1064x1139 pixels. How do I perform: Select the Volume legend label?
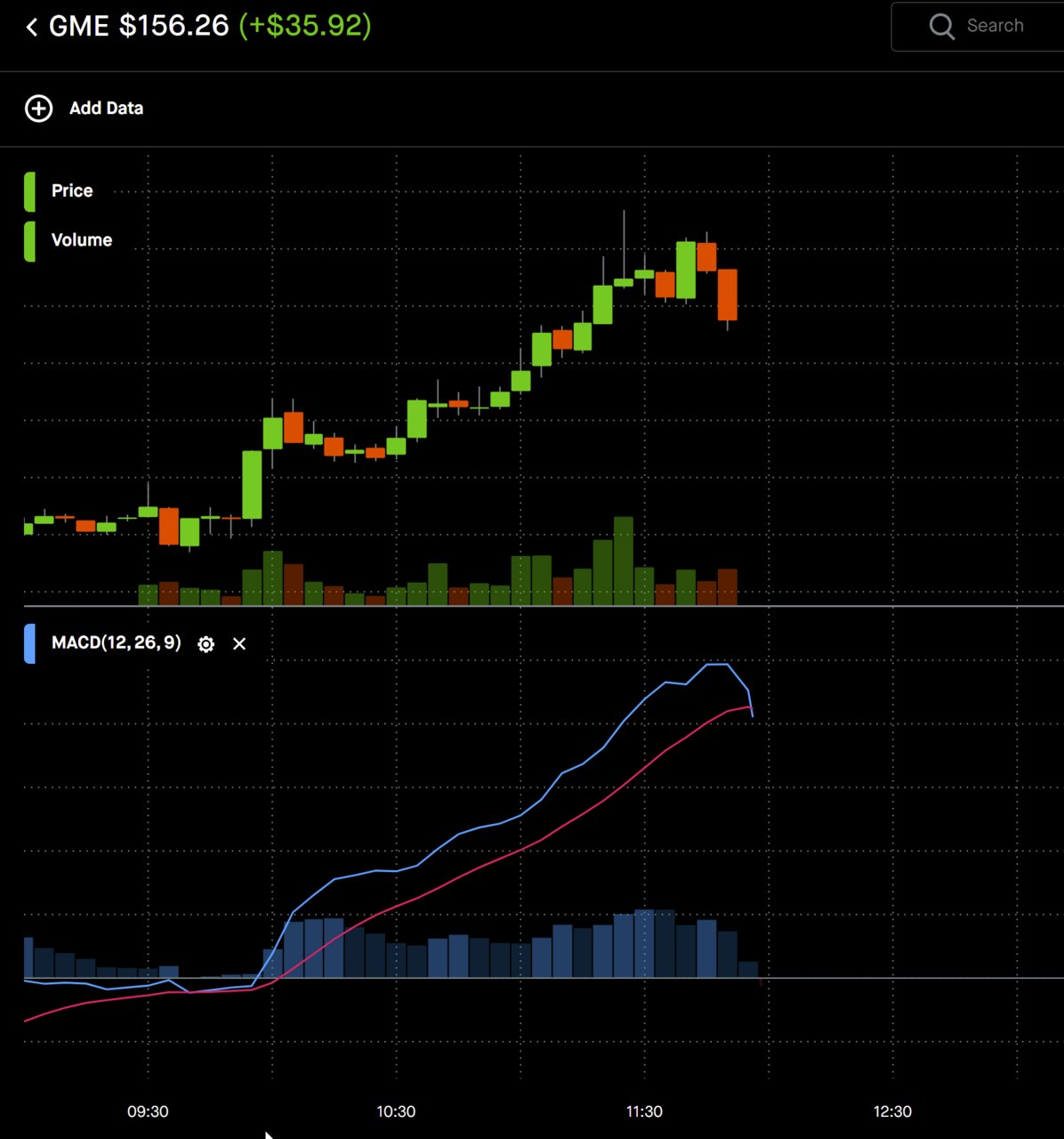pyautogui.click(x=82, y=240)
